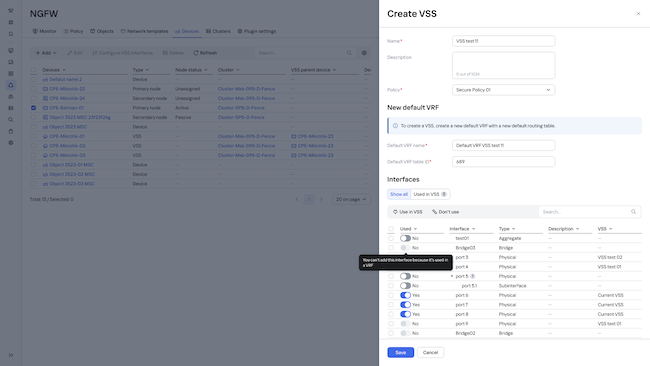The width and height of the screenshot is (650, 366).
Task: Open the gear settings icon in left sidebar
Action: pyautogui.click(x=11, y=143)
